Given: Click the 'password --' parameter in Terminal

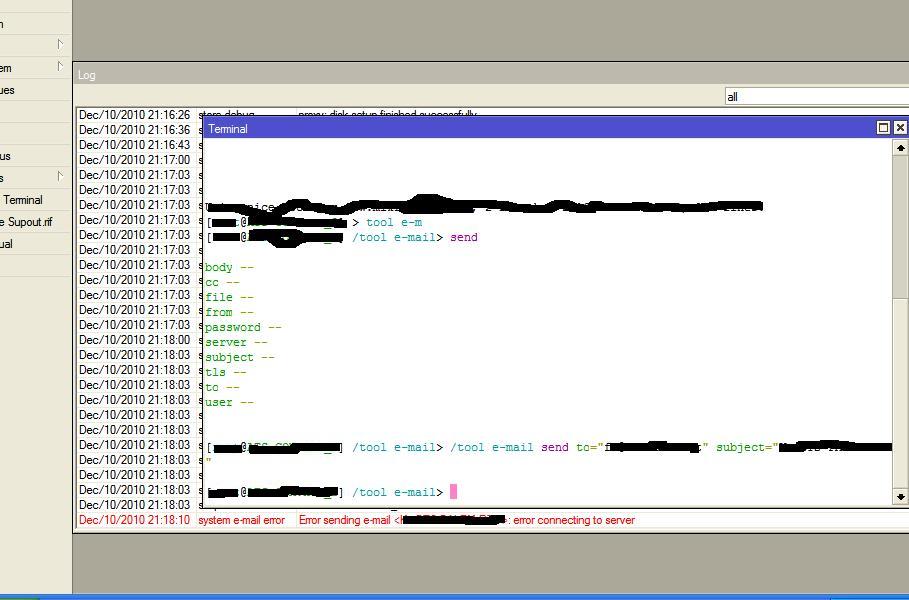Looking at the screenshot, I should [243, 327].
